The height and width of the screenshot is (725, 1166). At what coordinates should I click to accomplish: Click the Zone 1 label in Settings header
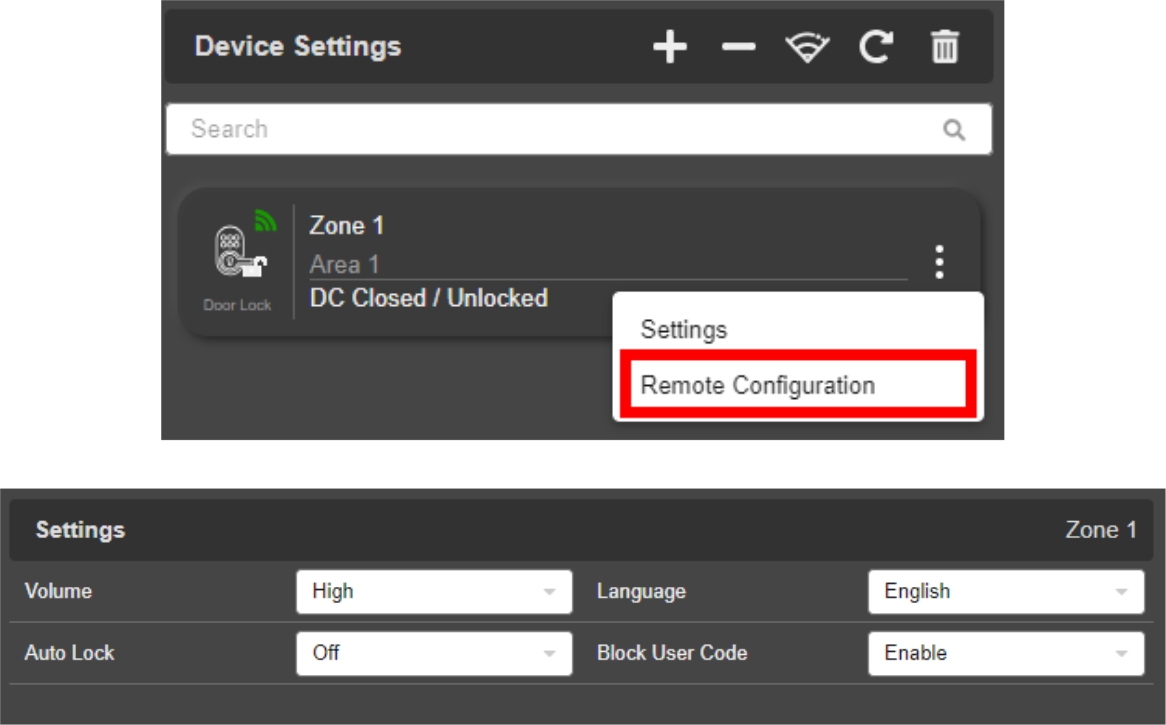[1101, 529]
